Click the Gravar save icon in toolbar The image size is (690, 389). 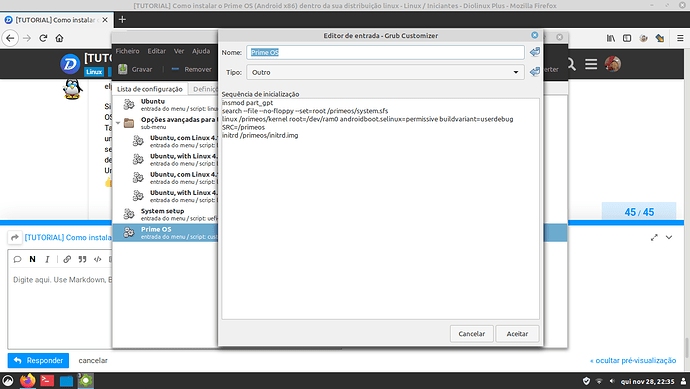tap(123, 69)
